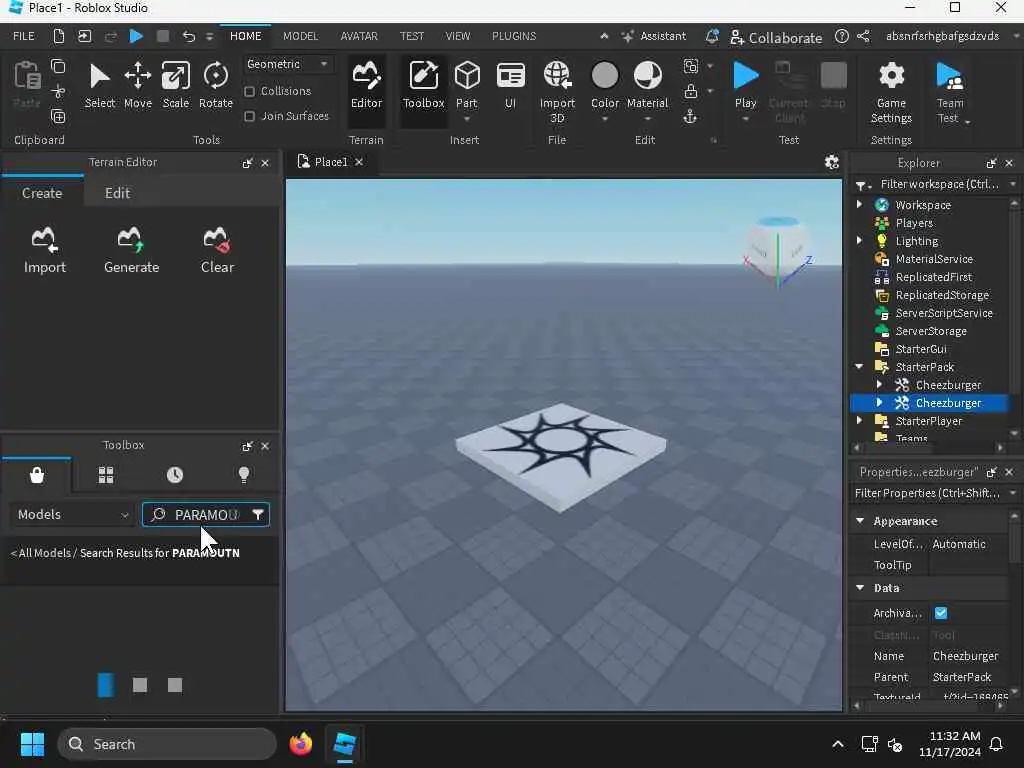The height and width of the screenshot is (768, 1024).
Task: Click the Share icon
Action: [x=863, y=36]
